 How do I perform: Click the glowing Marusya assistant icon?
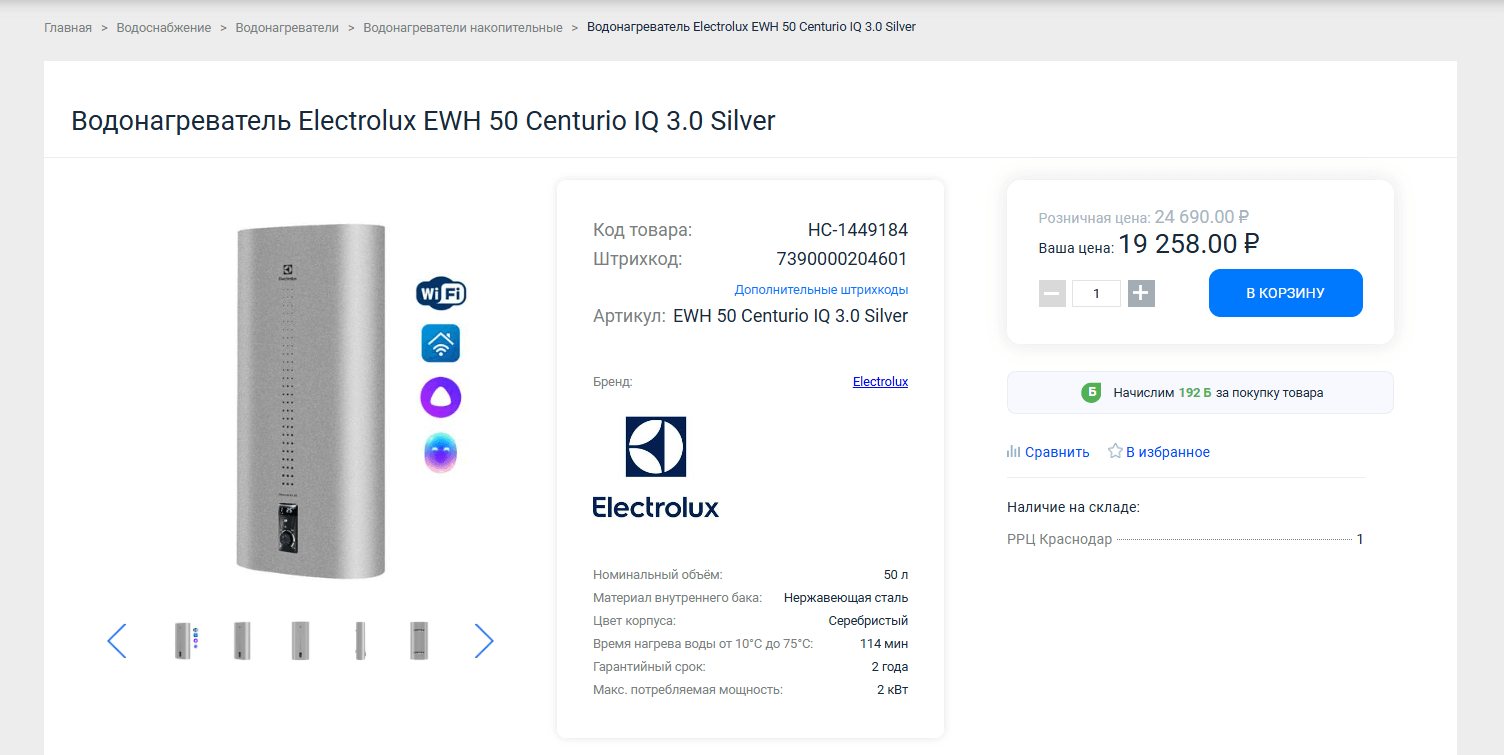pos(441,452)
